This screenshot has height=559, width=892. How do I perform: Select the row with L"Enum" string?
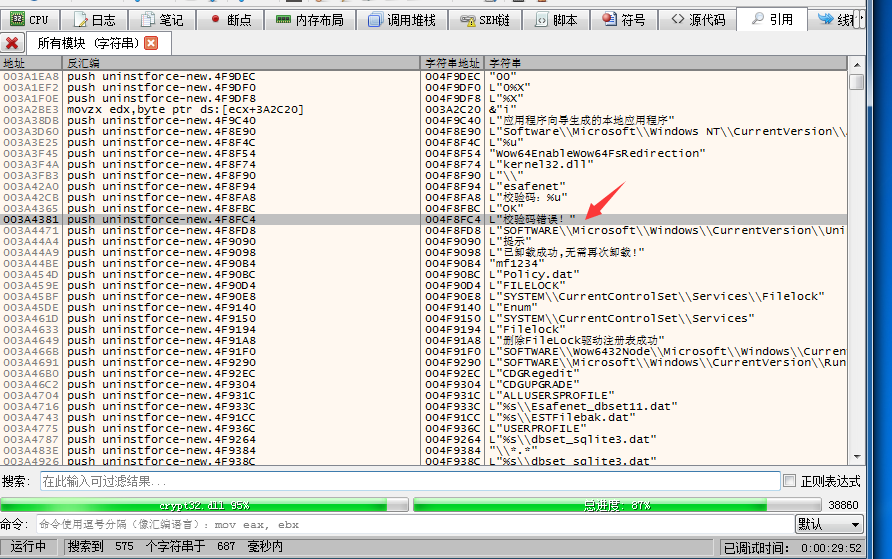(x=424, y=308)
